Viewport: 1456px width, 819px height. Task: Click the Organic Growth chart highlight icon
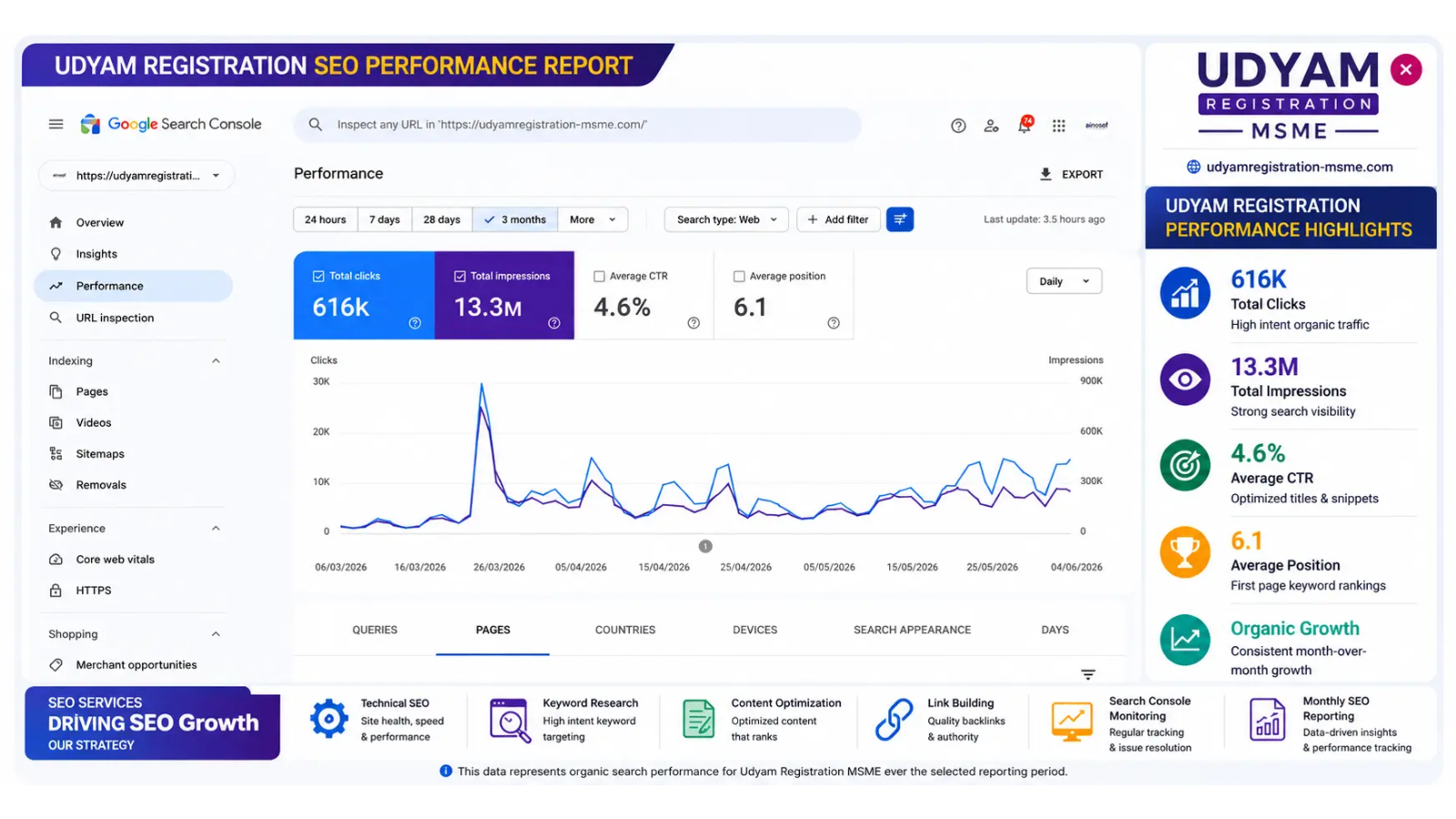pyautogui.click(x=1185, y=640)
